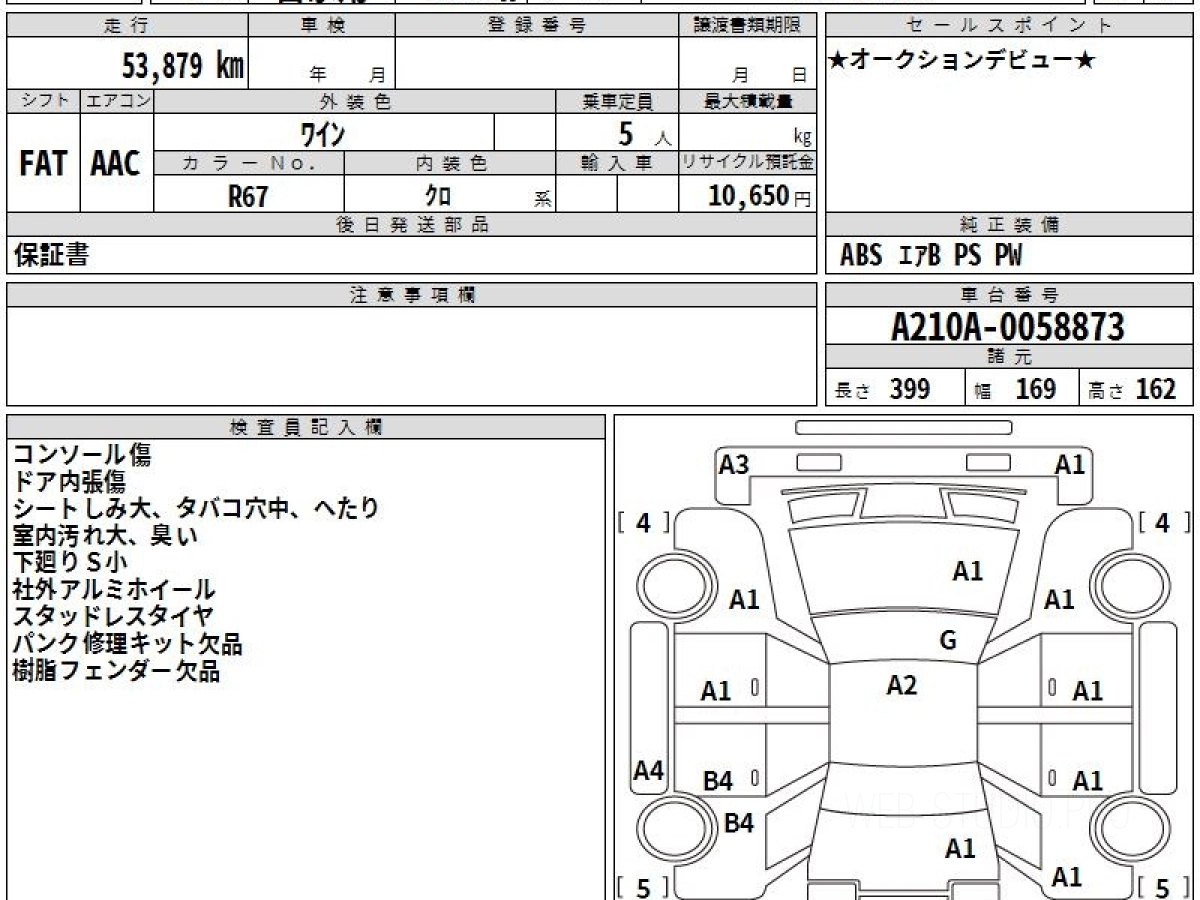Click the A3 damage mark on diagram
Screen dimensions: 1200x900
pyautogui.click(x=734, y=464)
